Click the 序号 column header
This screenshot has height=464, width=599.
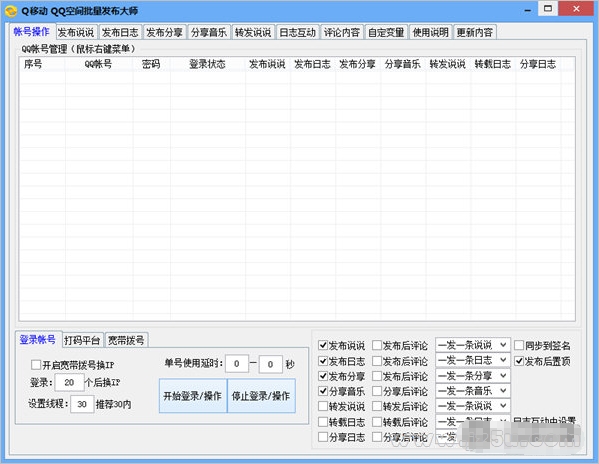click(42, 64)
